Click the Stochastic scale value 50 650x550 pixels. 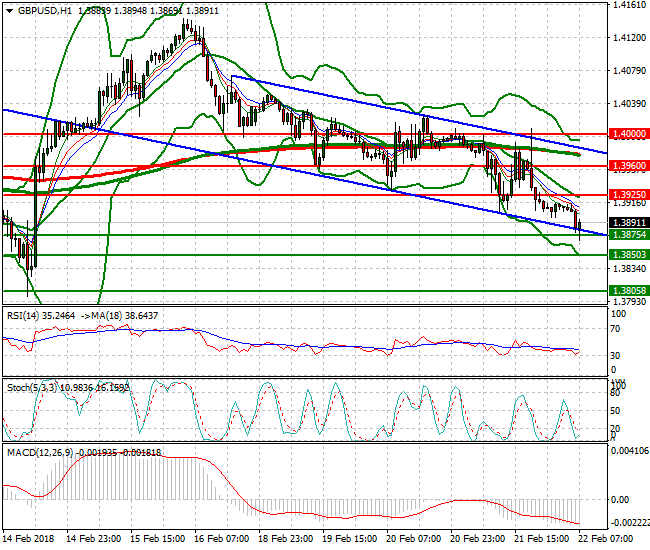click(x=616, y=411)
